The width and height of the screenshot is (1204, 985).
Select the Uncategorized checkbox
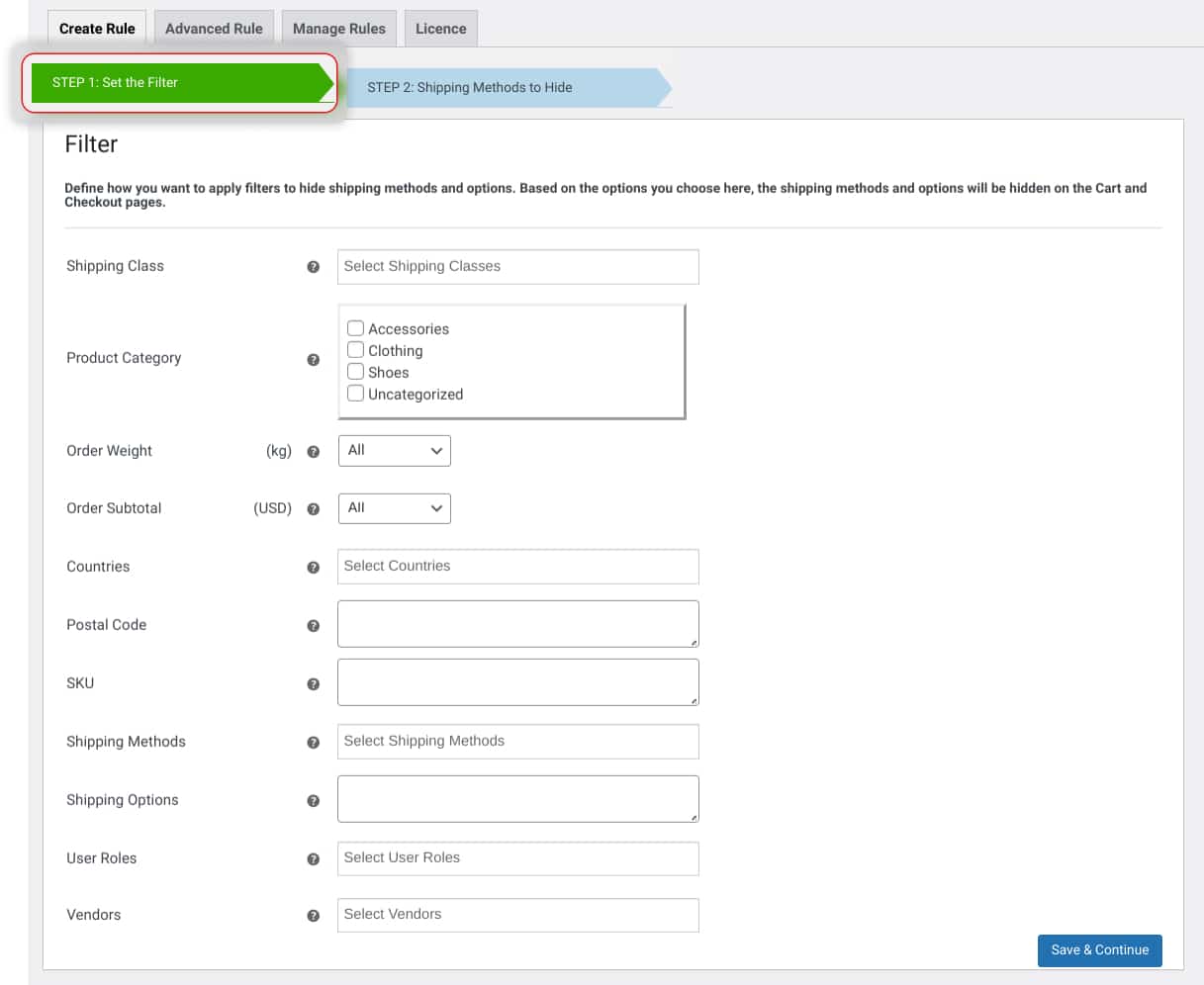click(355, 393)
